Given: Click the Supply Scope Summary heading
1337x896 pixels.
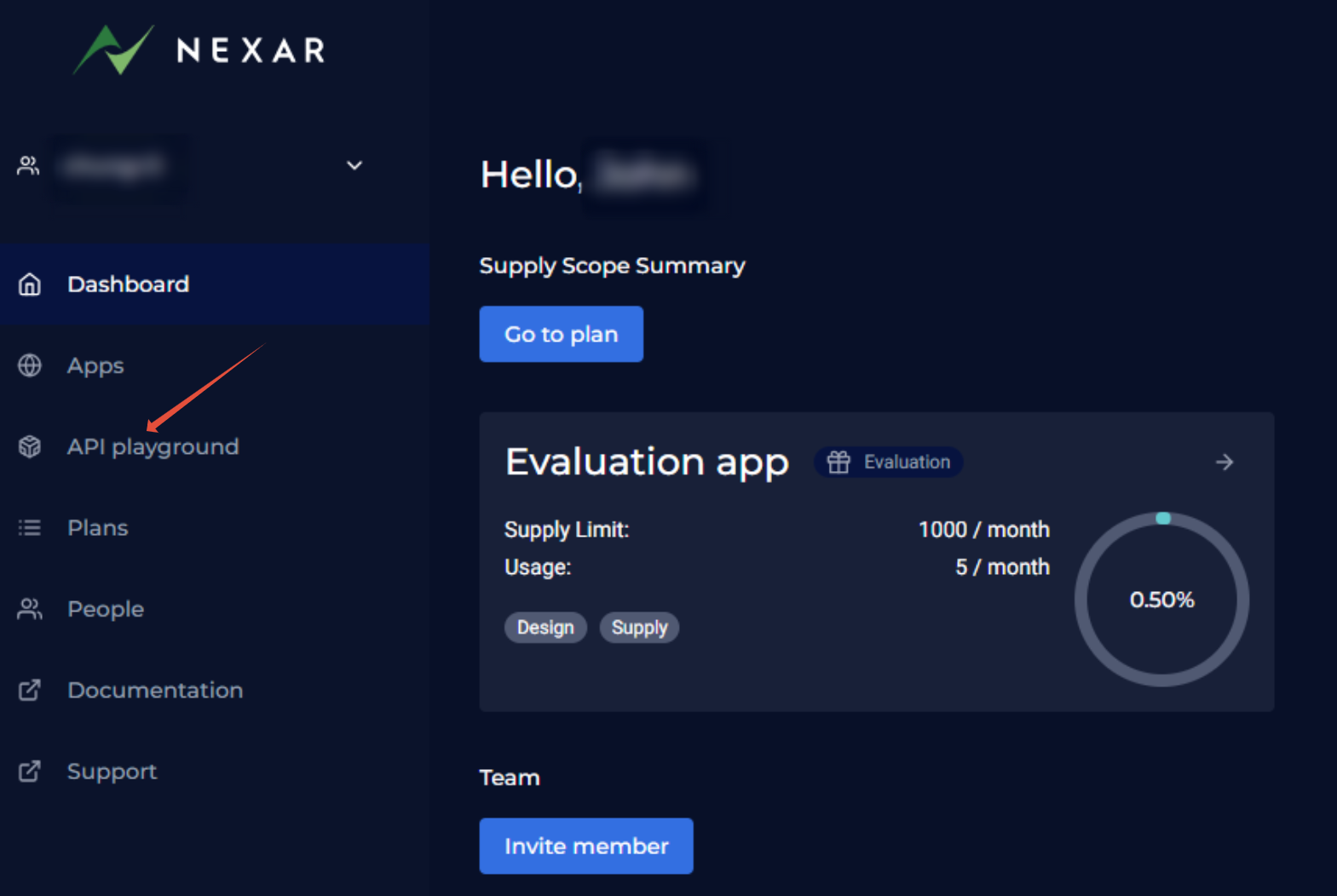Looking at the screenshot, I should click(x=613, y=266).
